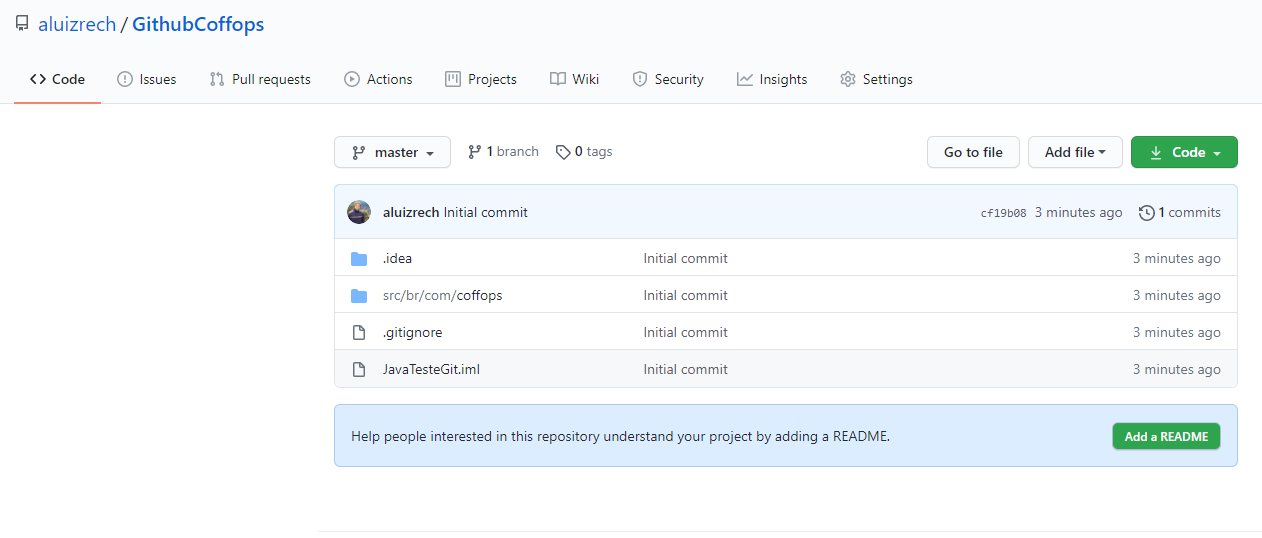Click the Help people interested README prompt text
Screen dimensions: 1262x538
click(x=621, y=436)
